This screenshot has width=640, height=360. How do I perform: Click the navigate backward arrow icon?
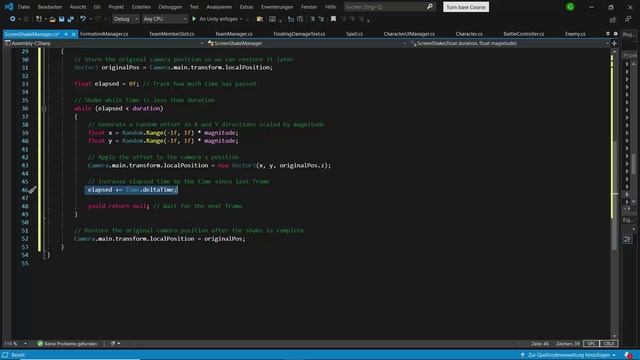[x=12, y=19]
